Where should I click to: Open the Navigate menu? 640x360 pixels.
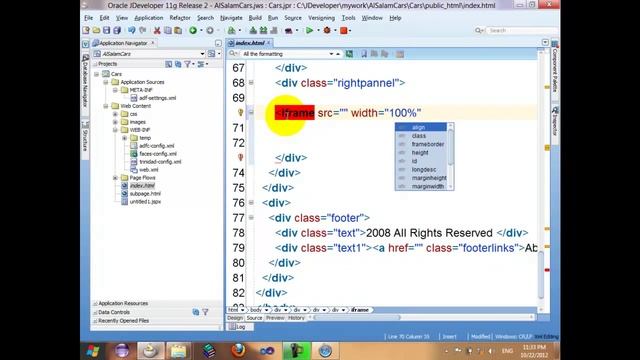click(231, 18)
